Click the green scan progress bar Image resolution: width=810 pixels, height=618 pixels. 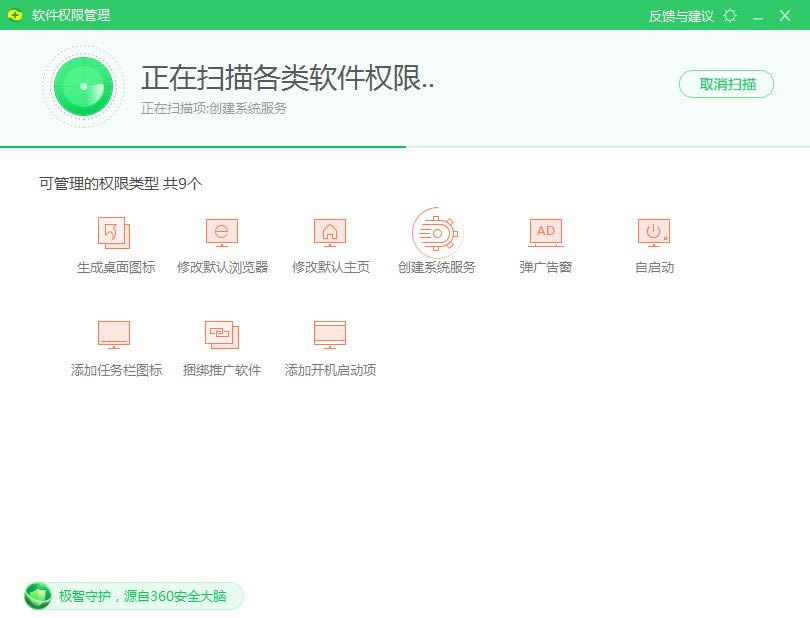point(203,147)
